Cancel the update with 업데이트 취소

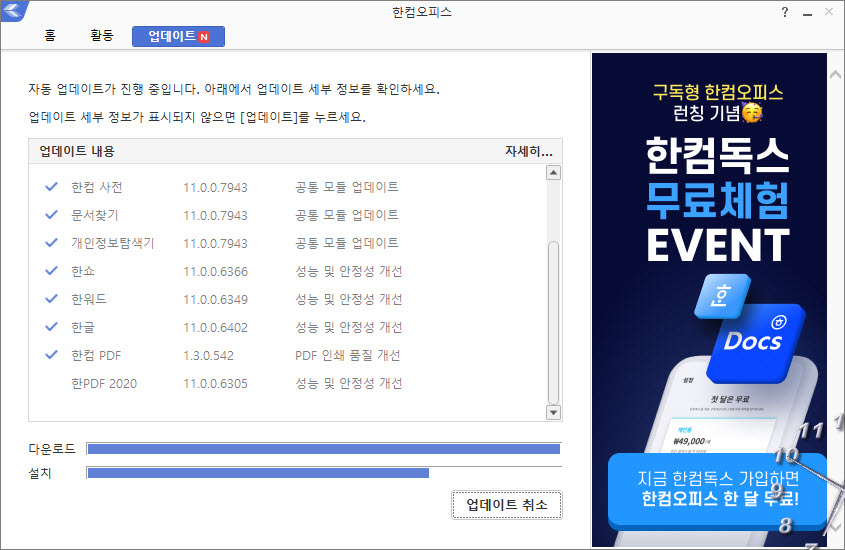point(507,505)
